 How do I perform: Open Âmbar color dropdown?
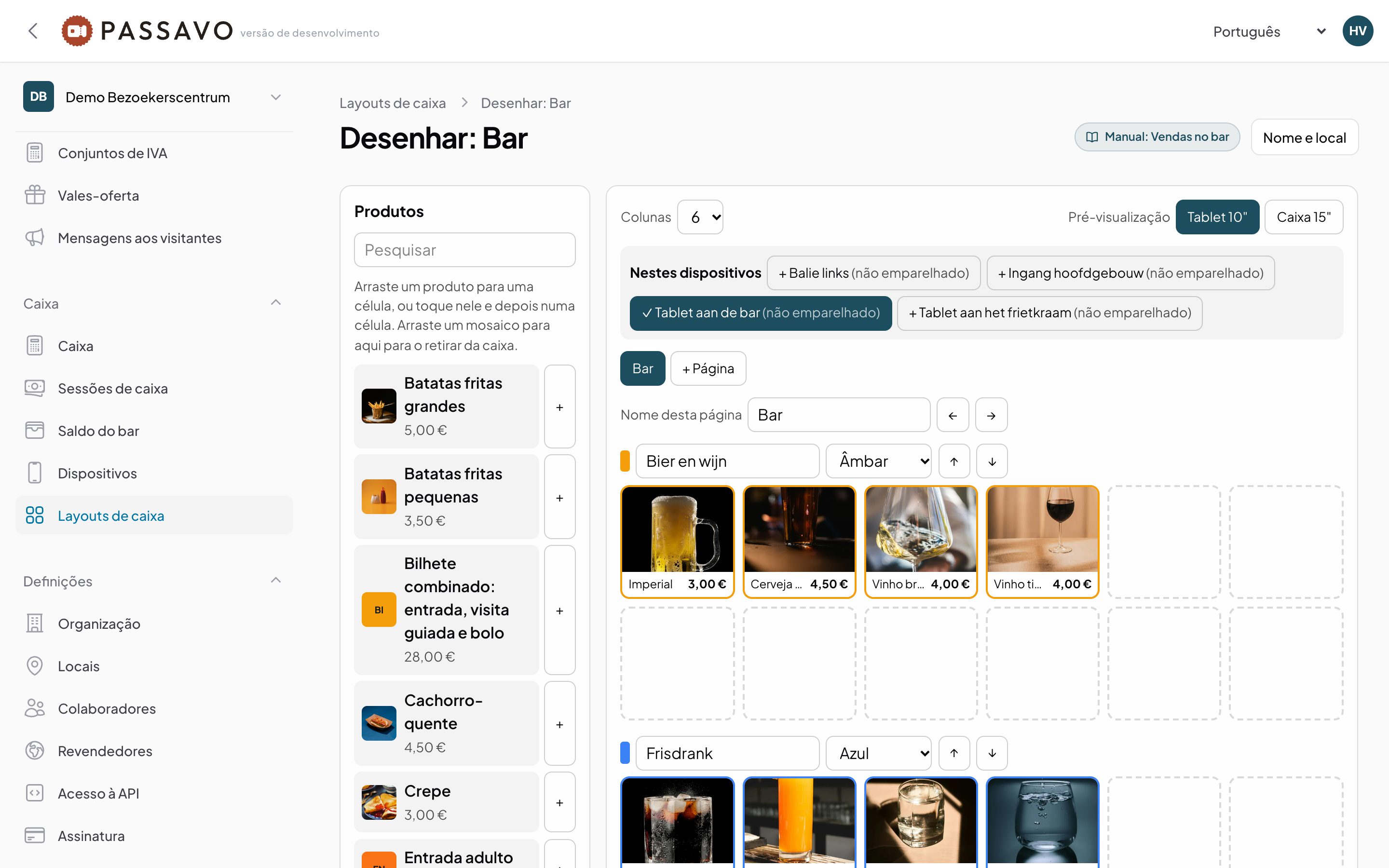pos(878,461)
